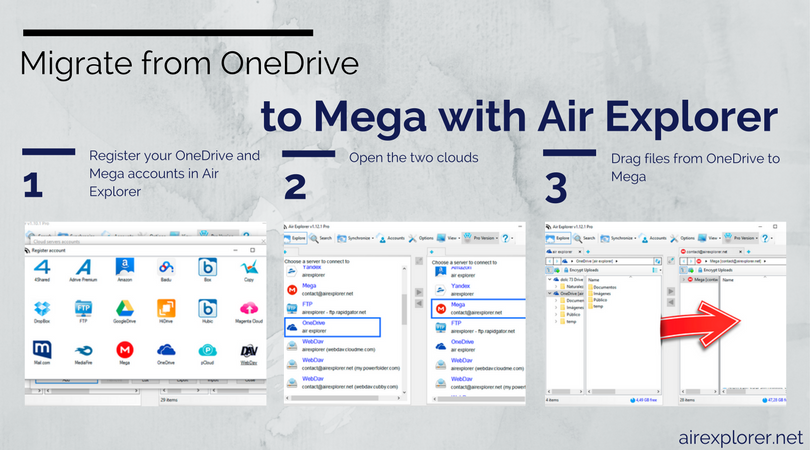Open View dropdown in step 3 toolbar
The width and height of the screenshot is (810, 450).
point(711,238)
